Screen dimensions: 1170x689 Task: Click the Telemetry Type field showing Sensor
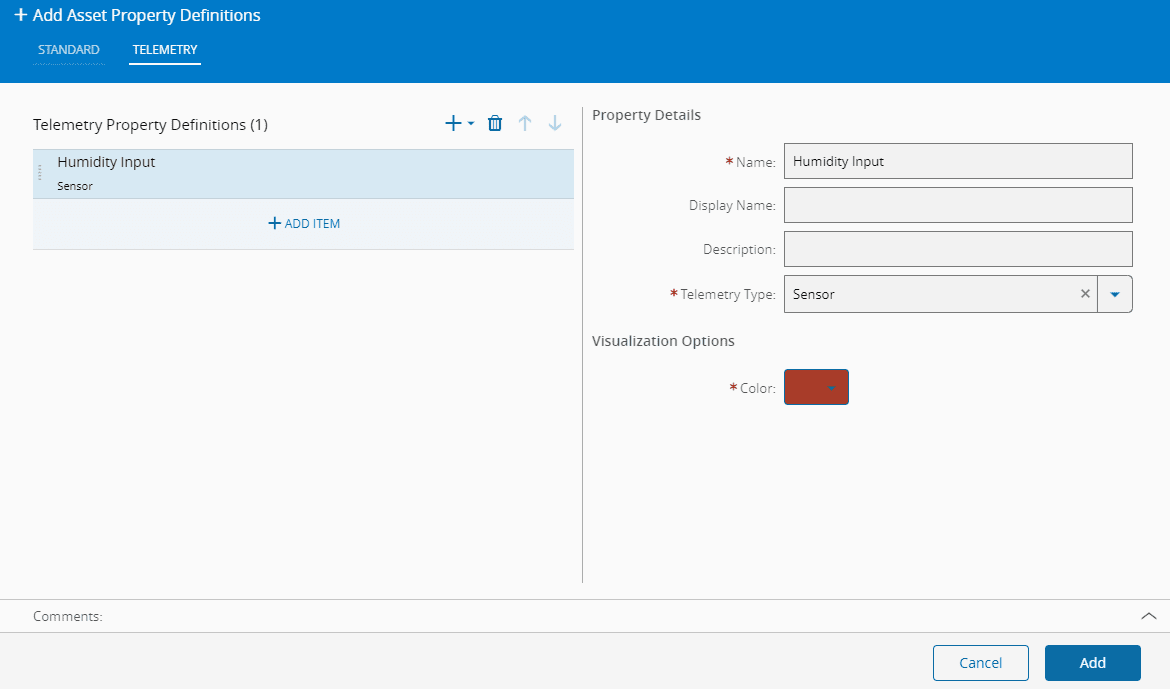point(930,294)
